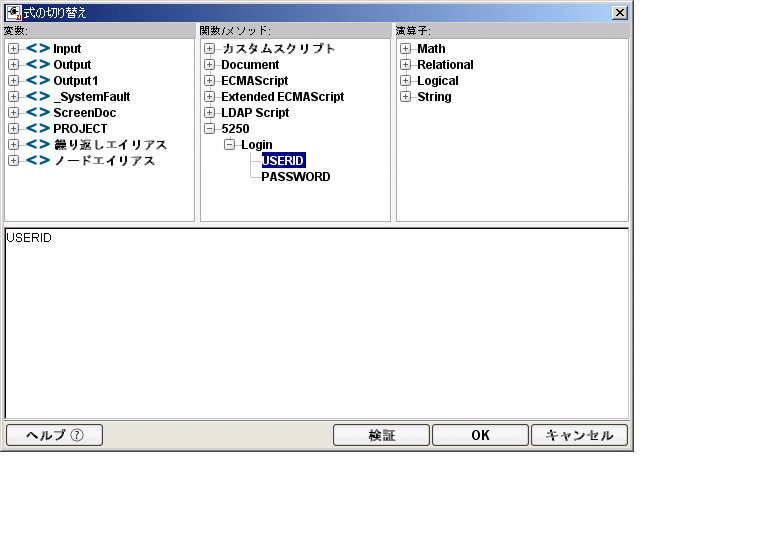Expand the Logical operators node
766x535 pixels.
click(x=405, y=81)
